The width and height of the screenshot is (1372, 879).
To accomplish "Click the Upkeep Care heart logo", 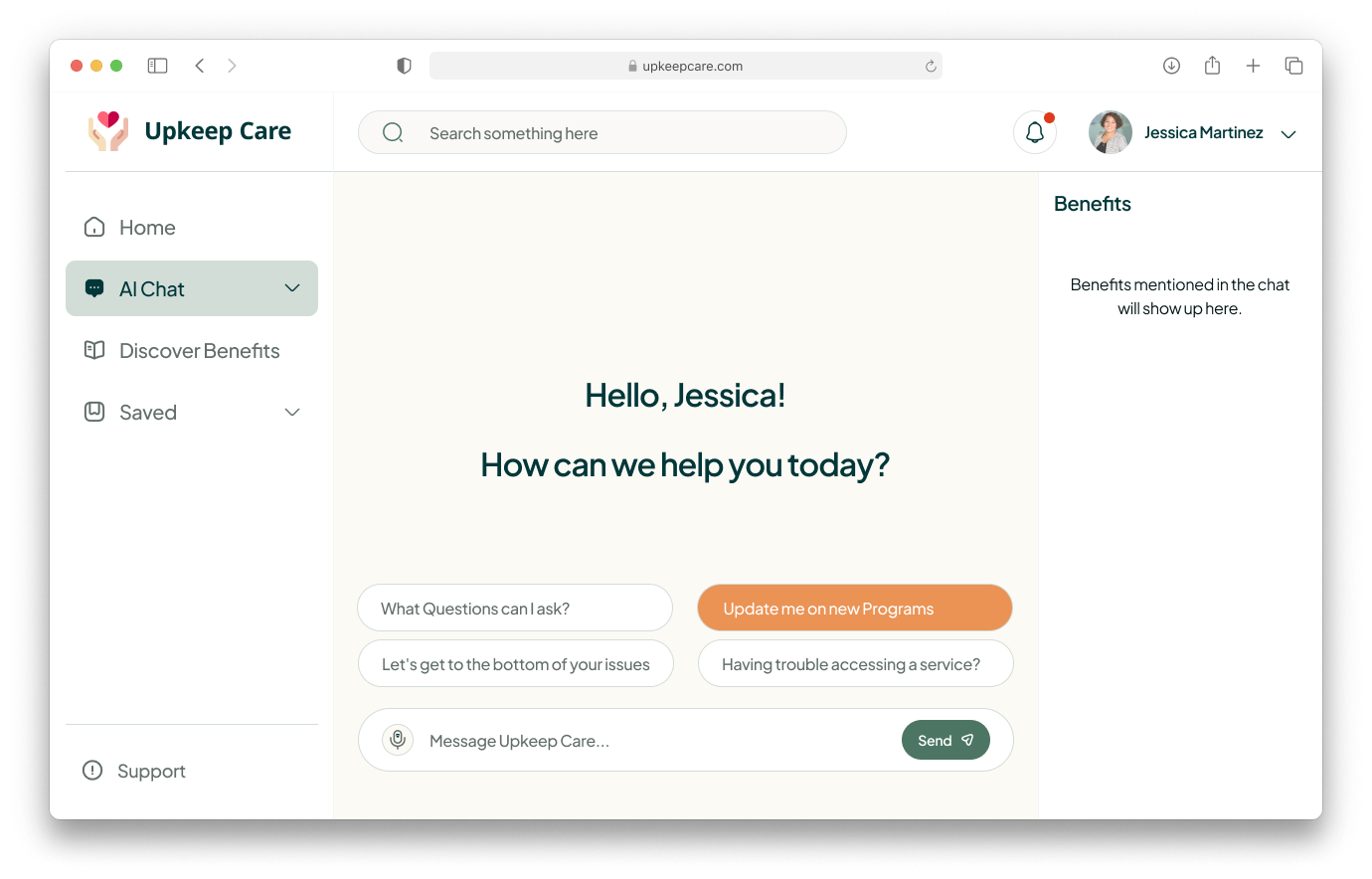I will (x=108, y=131).
